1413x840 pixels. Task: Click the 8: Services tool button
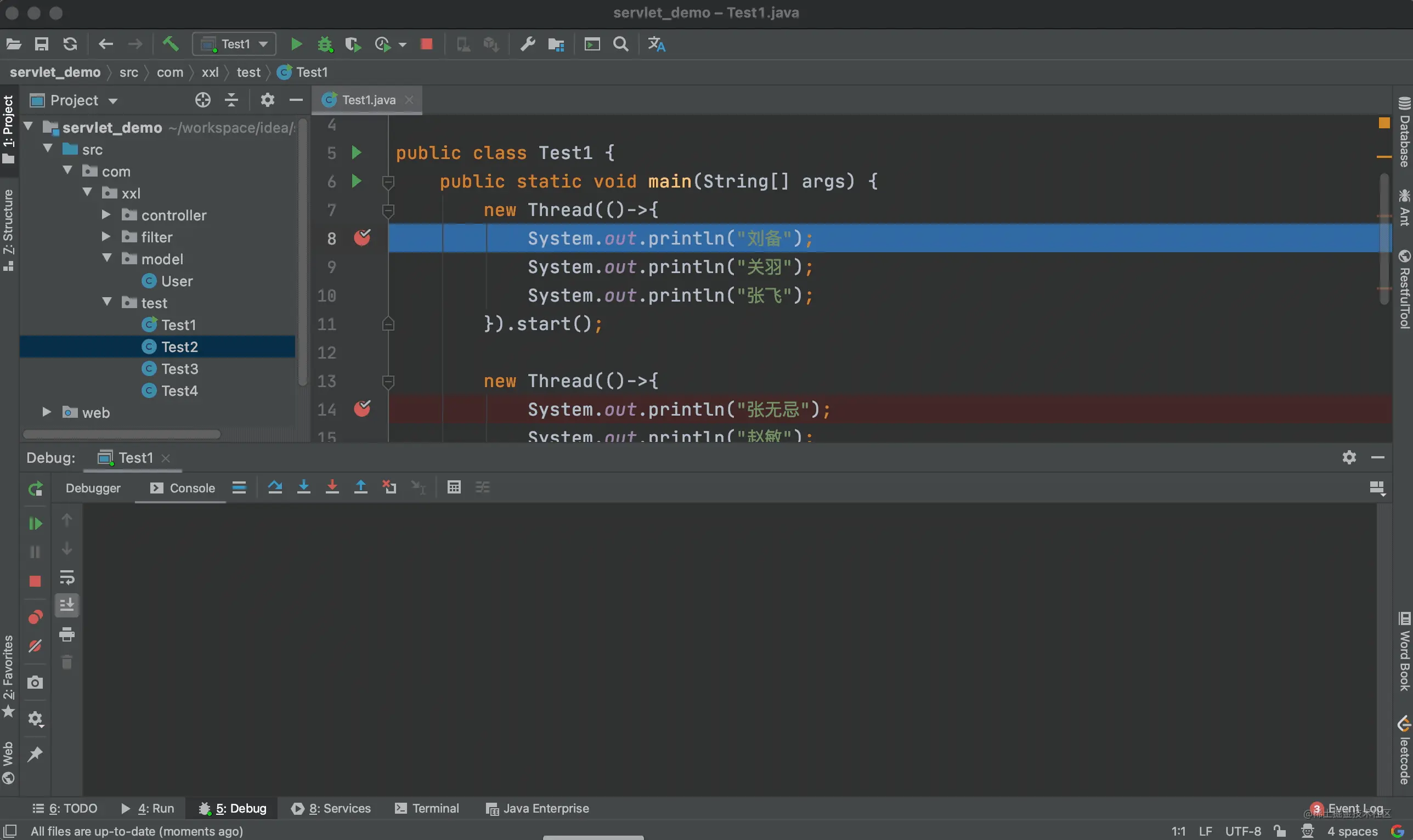click(331, 808)
